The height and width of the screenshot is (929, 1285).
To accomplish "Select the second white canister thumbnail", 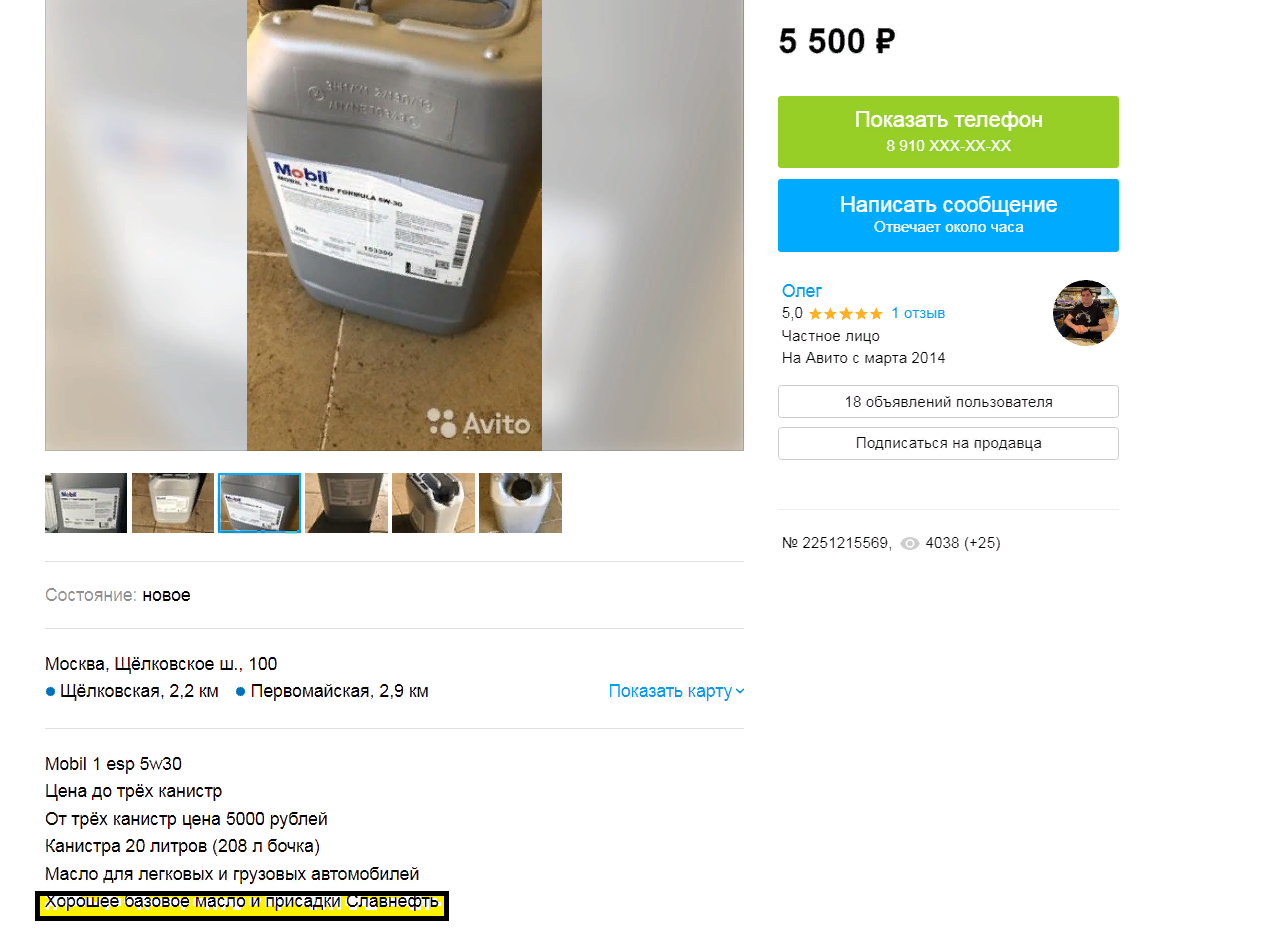I will point(173,503).
